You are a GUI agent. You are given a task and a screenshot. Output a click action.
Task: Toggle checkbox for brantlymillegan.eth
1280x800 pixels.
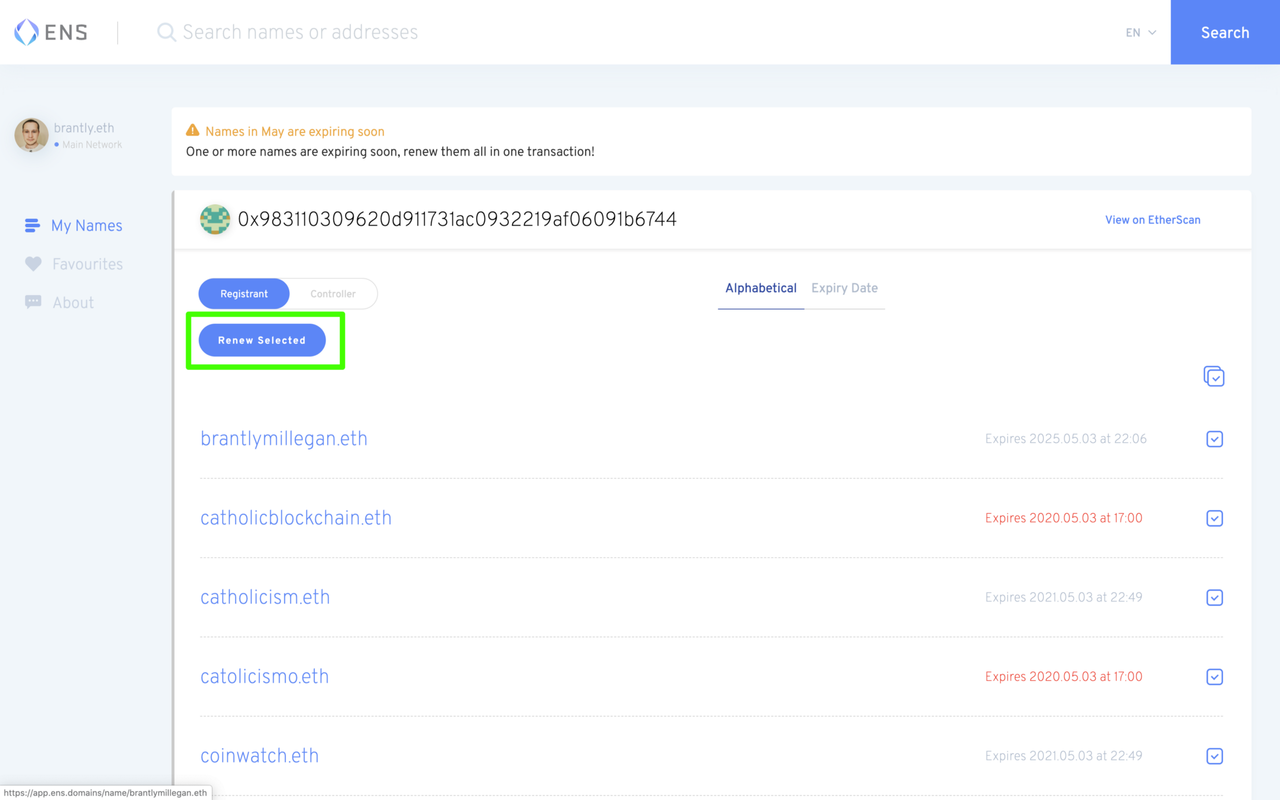click(1214, 439)
